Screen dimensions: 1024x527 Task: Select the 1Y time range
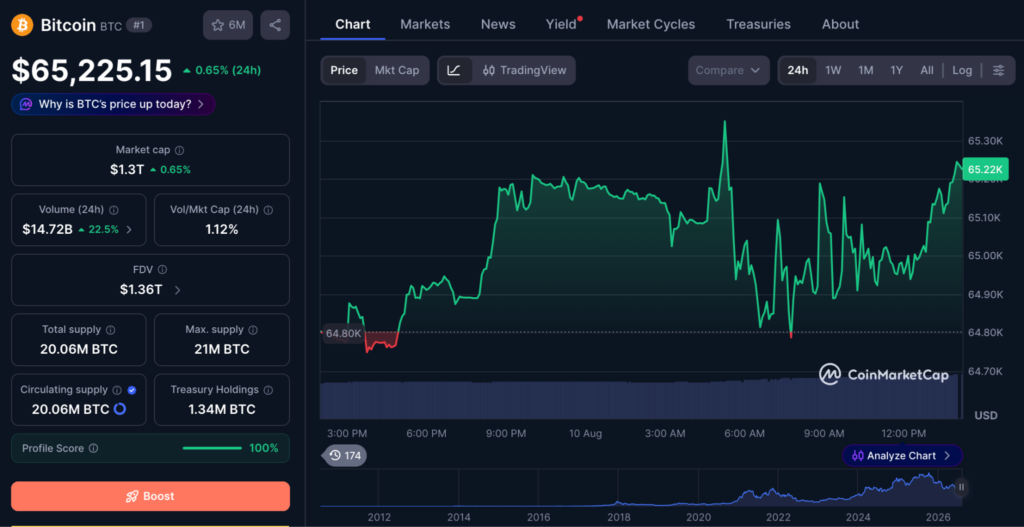point(897,71)
